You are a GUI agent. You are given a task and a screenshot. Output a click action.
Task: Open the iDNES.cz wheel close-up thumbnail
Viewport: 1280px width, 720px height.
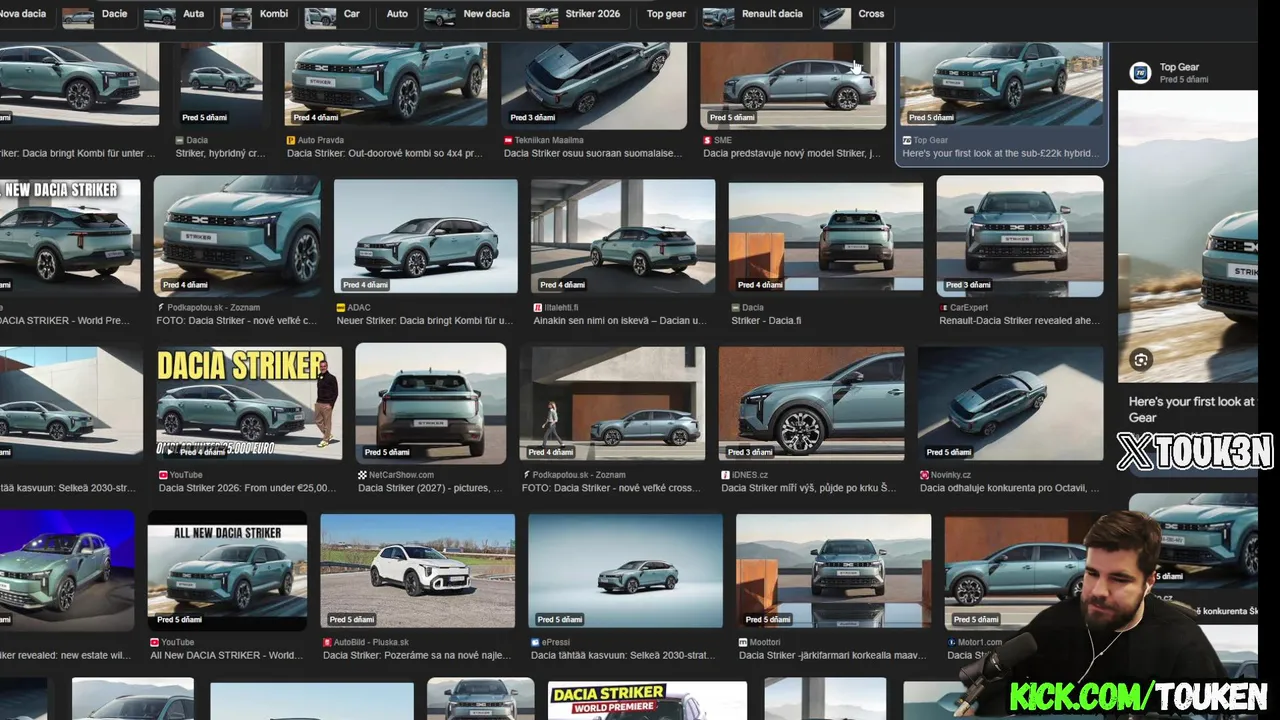click(x=811, y=404)
